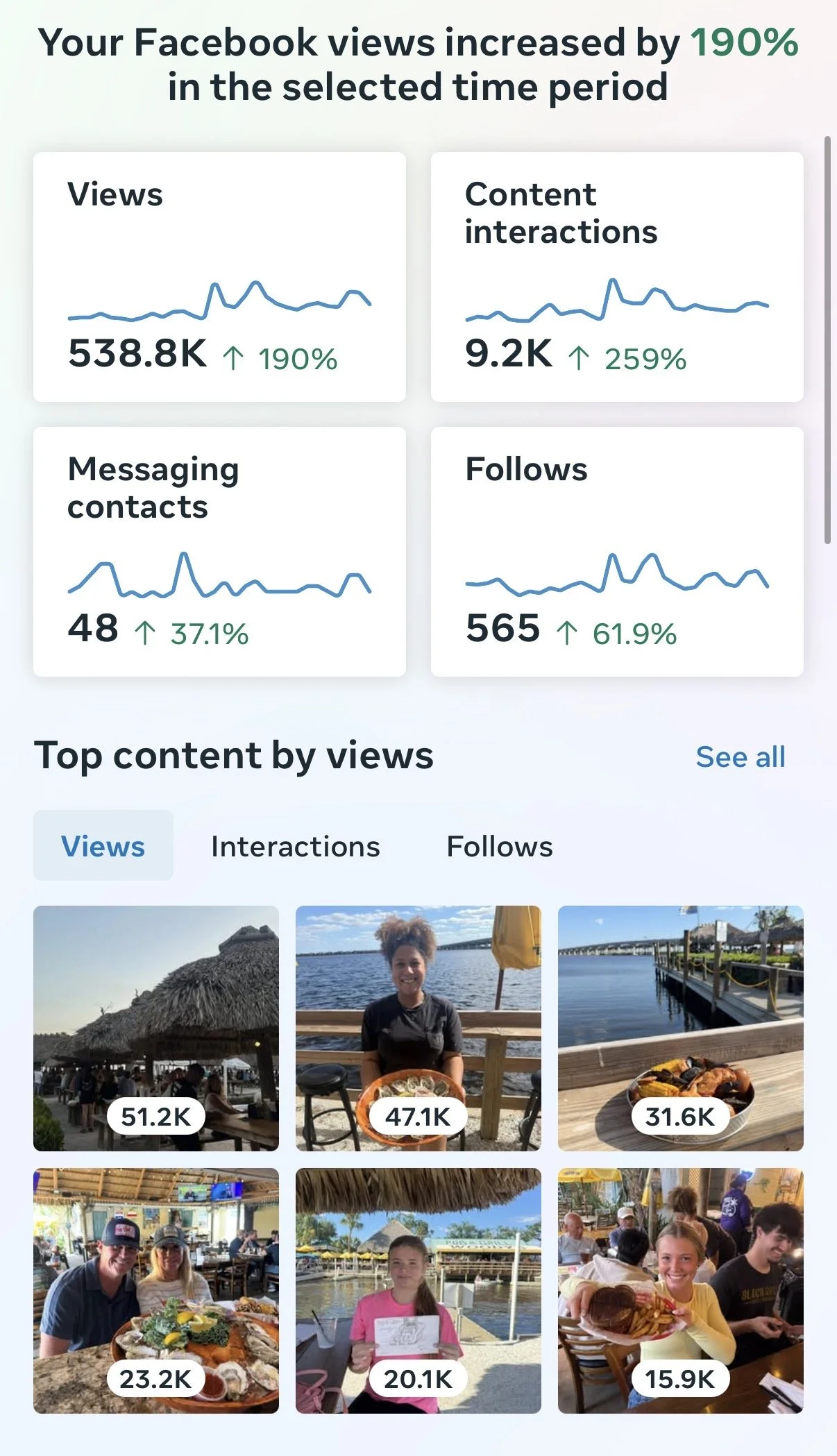This screenshot has width=837, height=1456.
Task: Open the Messaging contacts card
Action: (x=219, y=551)
